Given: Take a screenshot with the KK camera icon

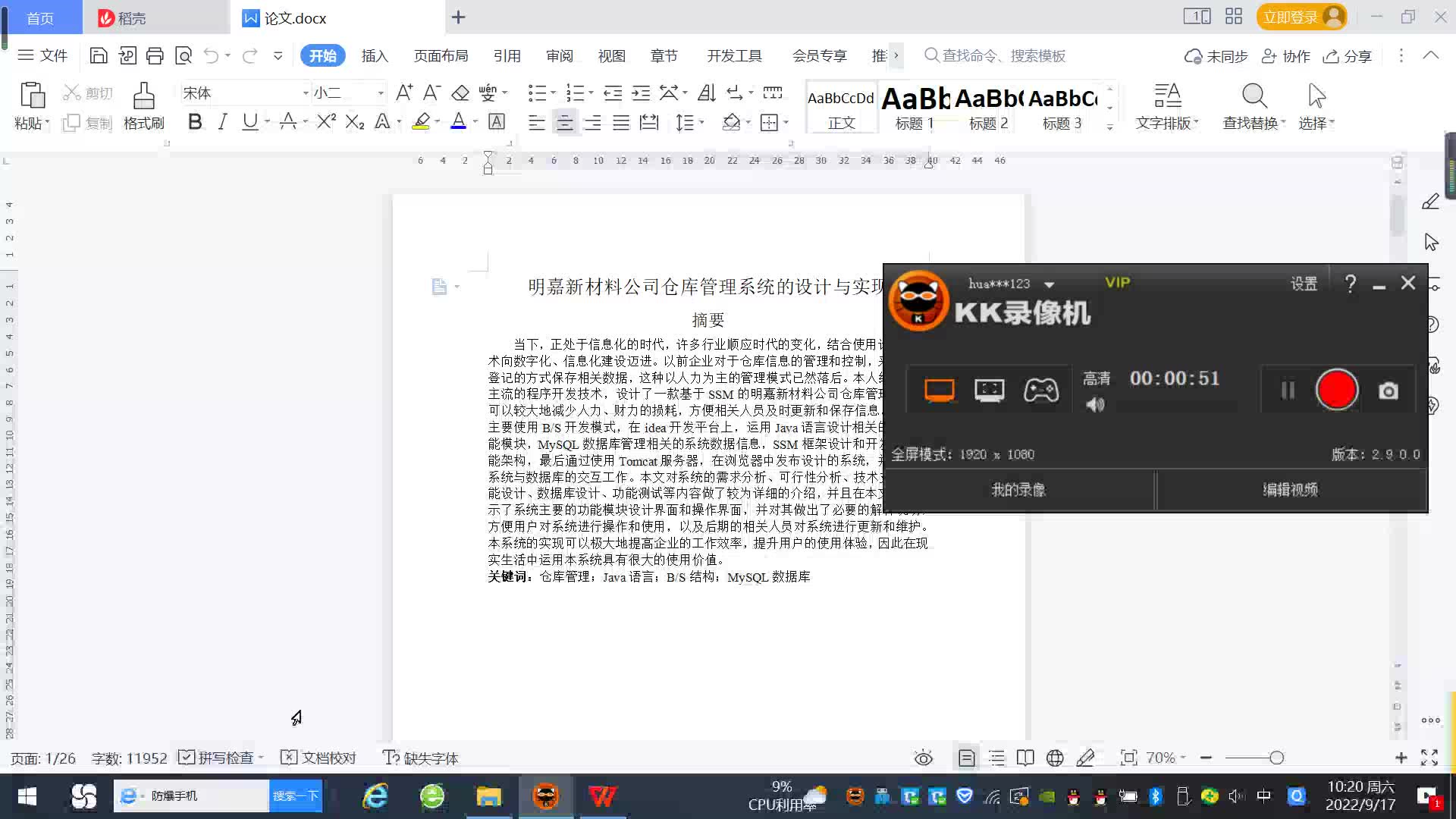Looking at the screenshot, I should (x=1388, y=391).
